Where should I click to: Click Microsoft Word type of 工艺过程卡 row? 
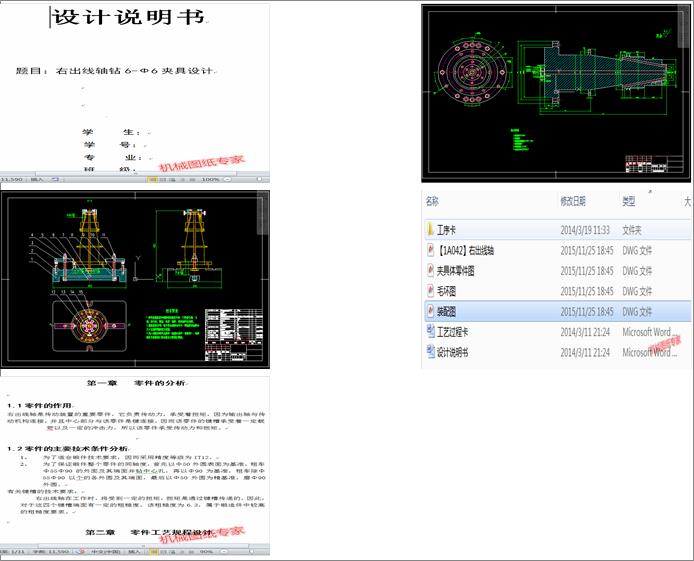648,332
